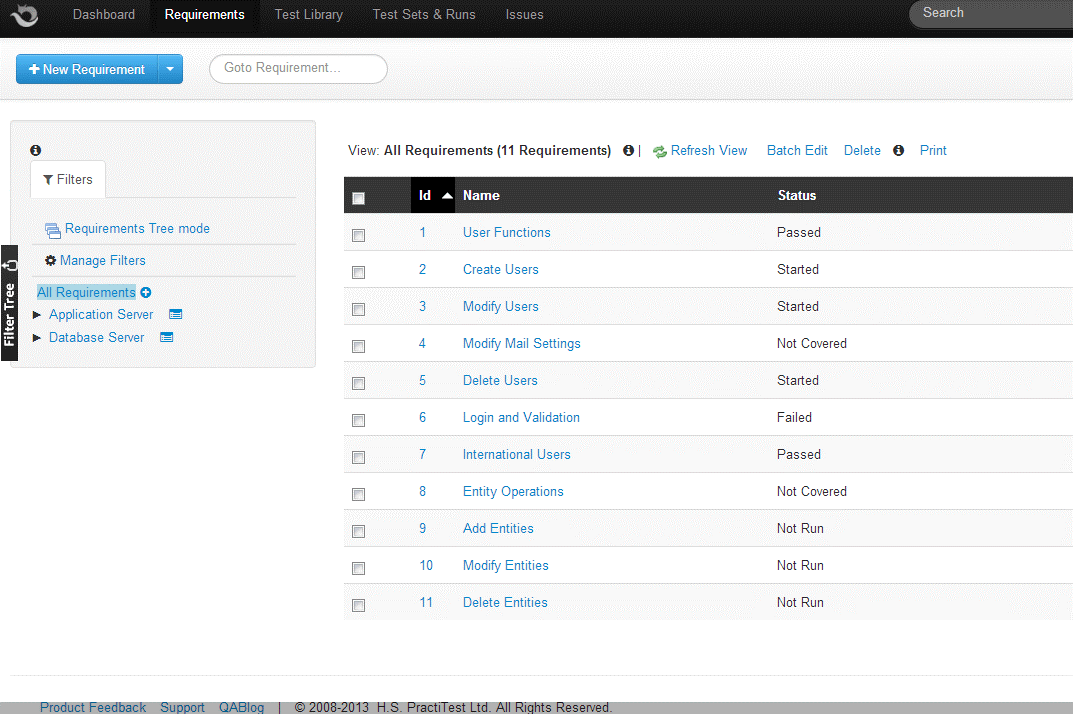Switch to the Test Library tab
This screenshot has width=1073, height=714.
tap(308, 15)
